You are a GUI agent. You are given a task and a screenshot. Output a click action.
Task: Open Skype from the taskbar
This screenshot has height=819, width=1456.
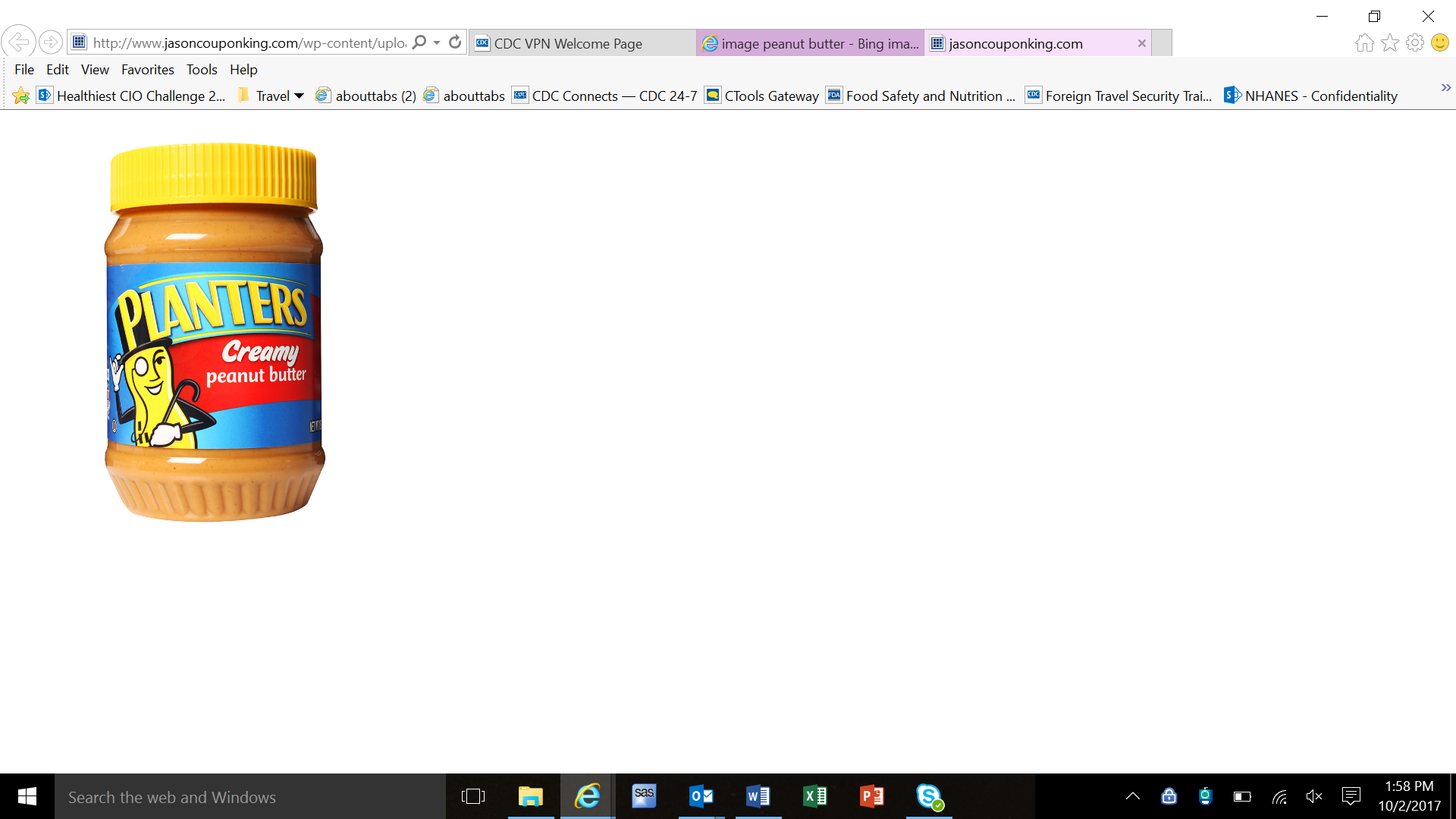(929, 796)
